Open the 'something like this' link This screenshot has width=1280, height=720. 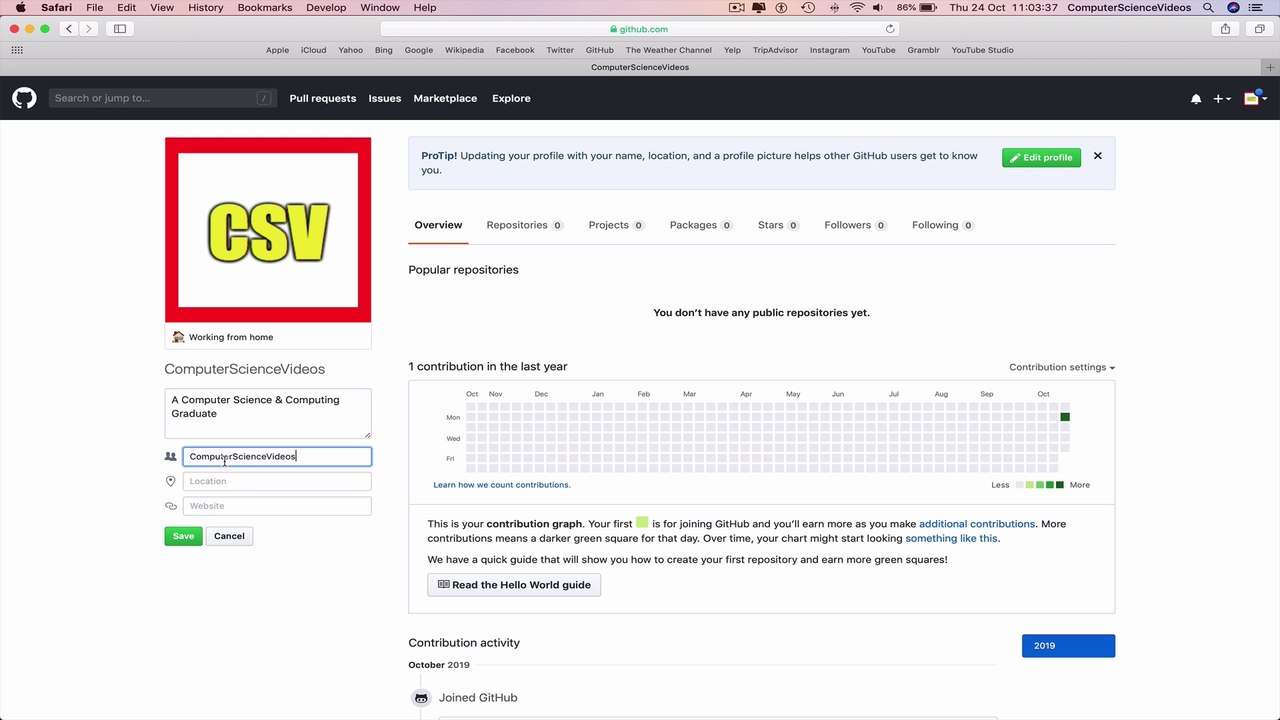pos(951,538)
